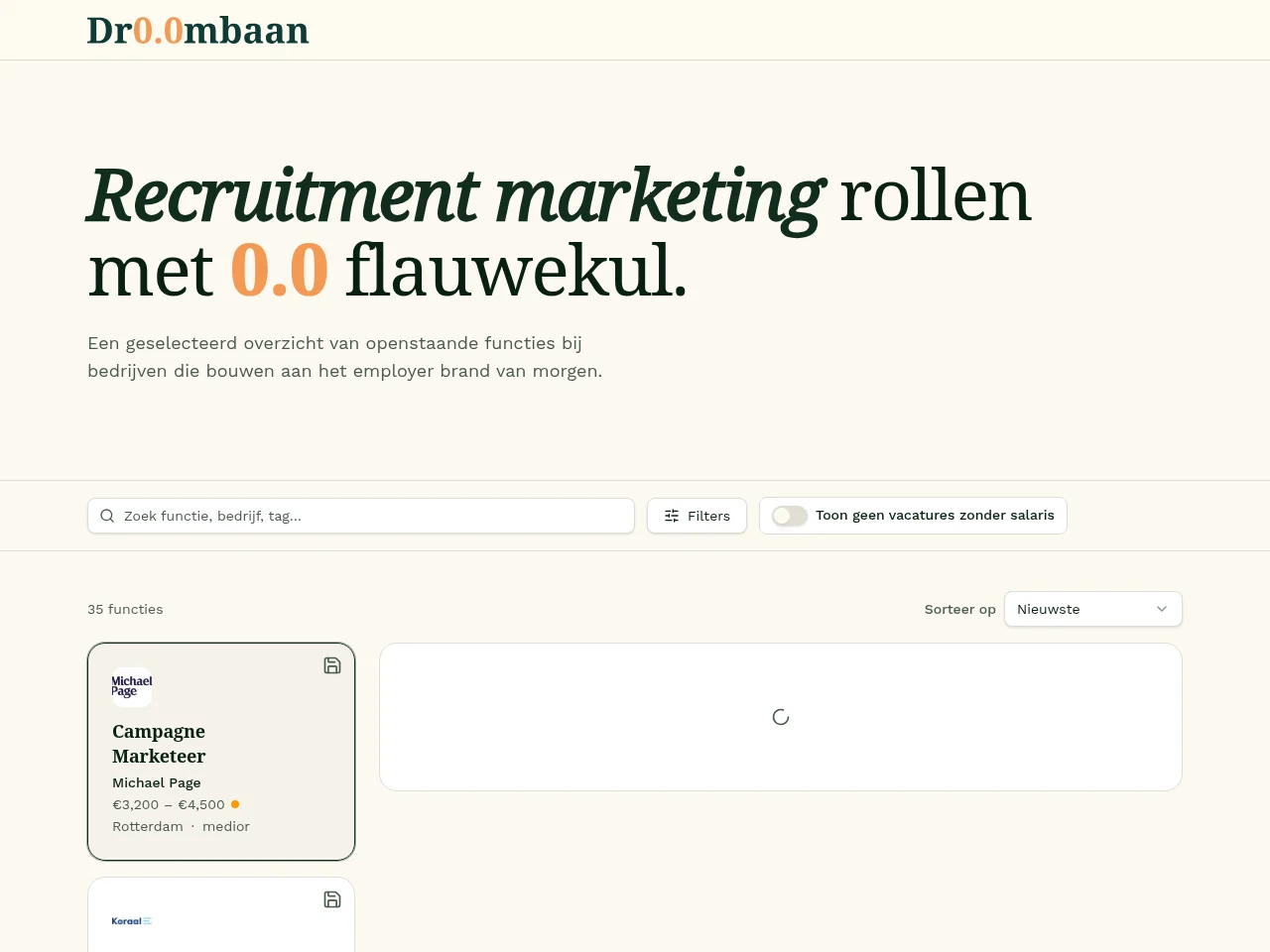This screenshot has width=1270, height=952.
Task: Toggle 'Toon geen vacatures zonder salaris' switch
Action: tap(790, 516)
